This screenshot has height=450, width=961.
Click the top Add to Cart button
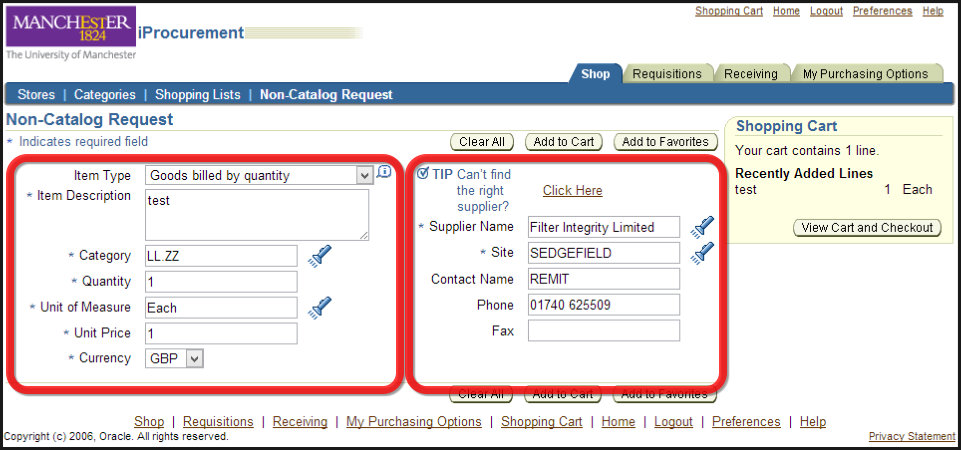pyautogui.click(x=564, y=142)
